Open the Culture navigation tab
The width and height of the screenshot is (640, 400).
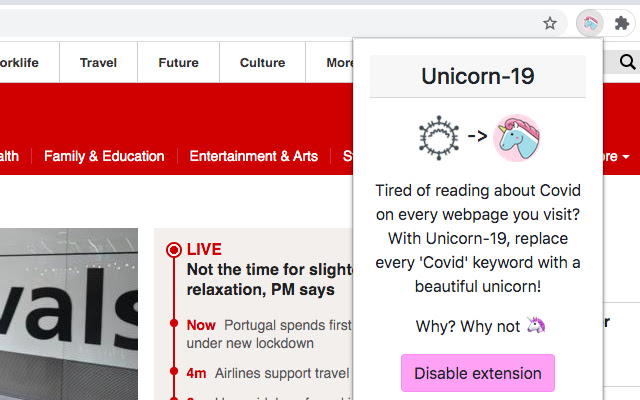(x=262, y=62)
